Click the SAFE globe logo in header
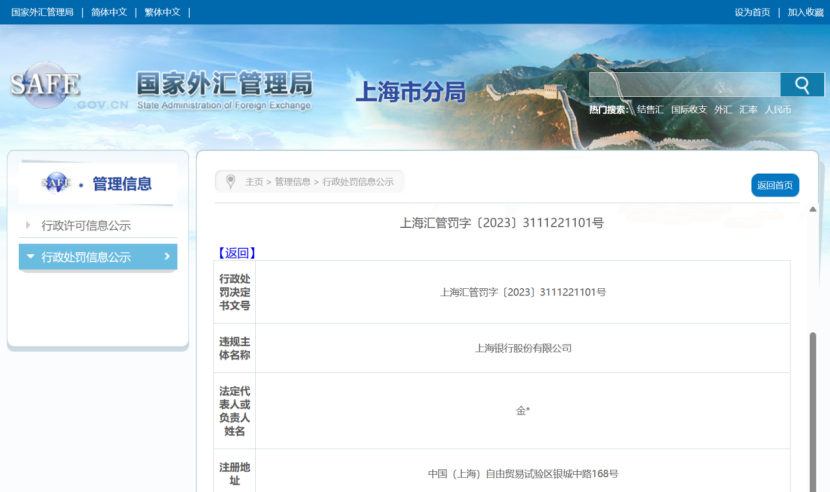830x492 pixels. click(45, 85)
